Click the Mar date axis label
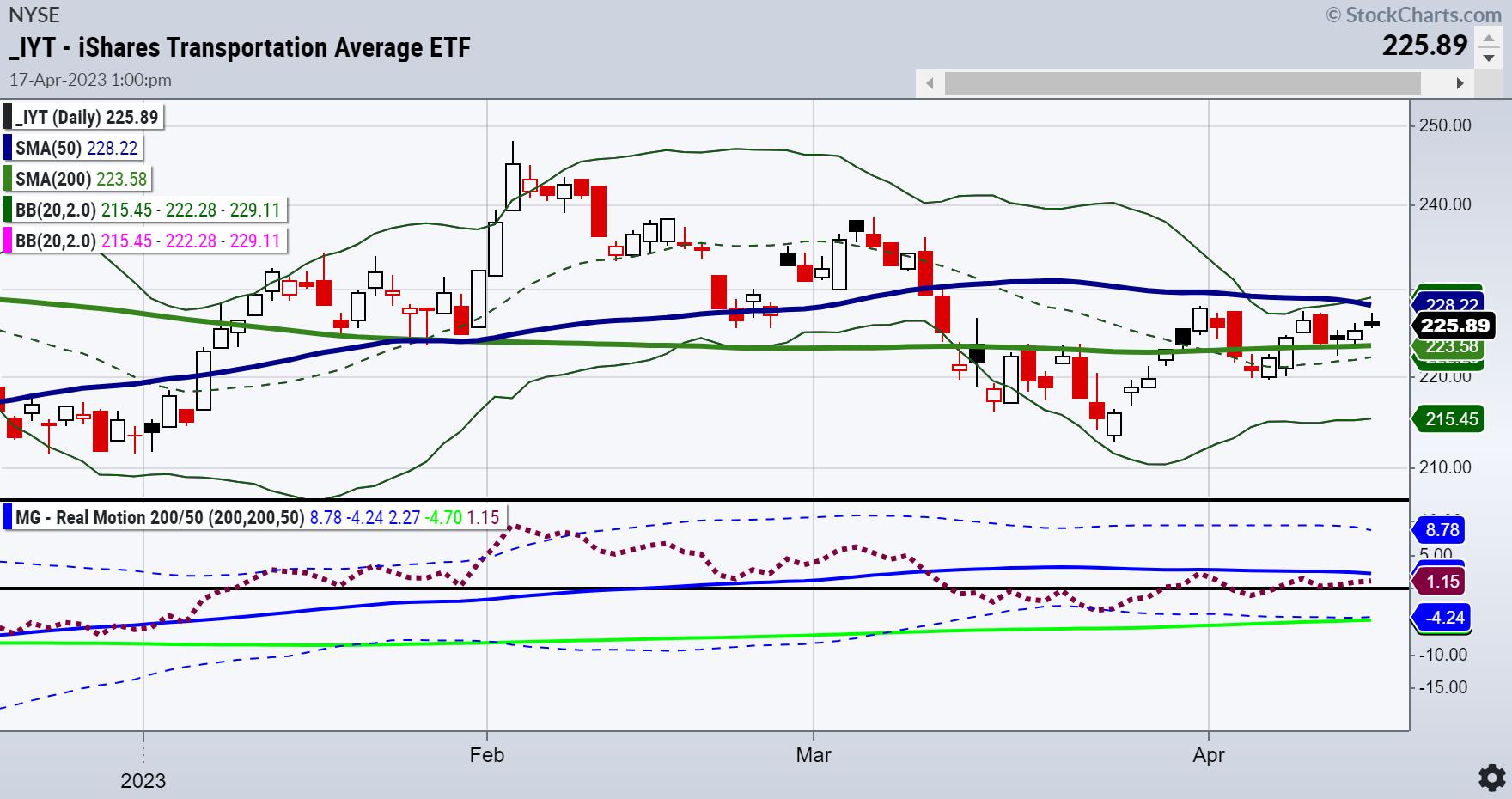Image resolution: width=1512 pixels, height=799 pixels. pyautogui.click(x=814, y=756)
